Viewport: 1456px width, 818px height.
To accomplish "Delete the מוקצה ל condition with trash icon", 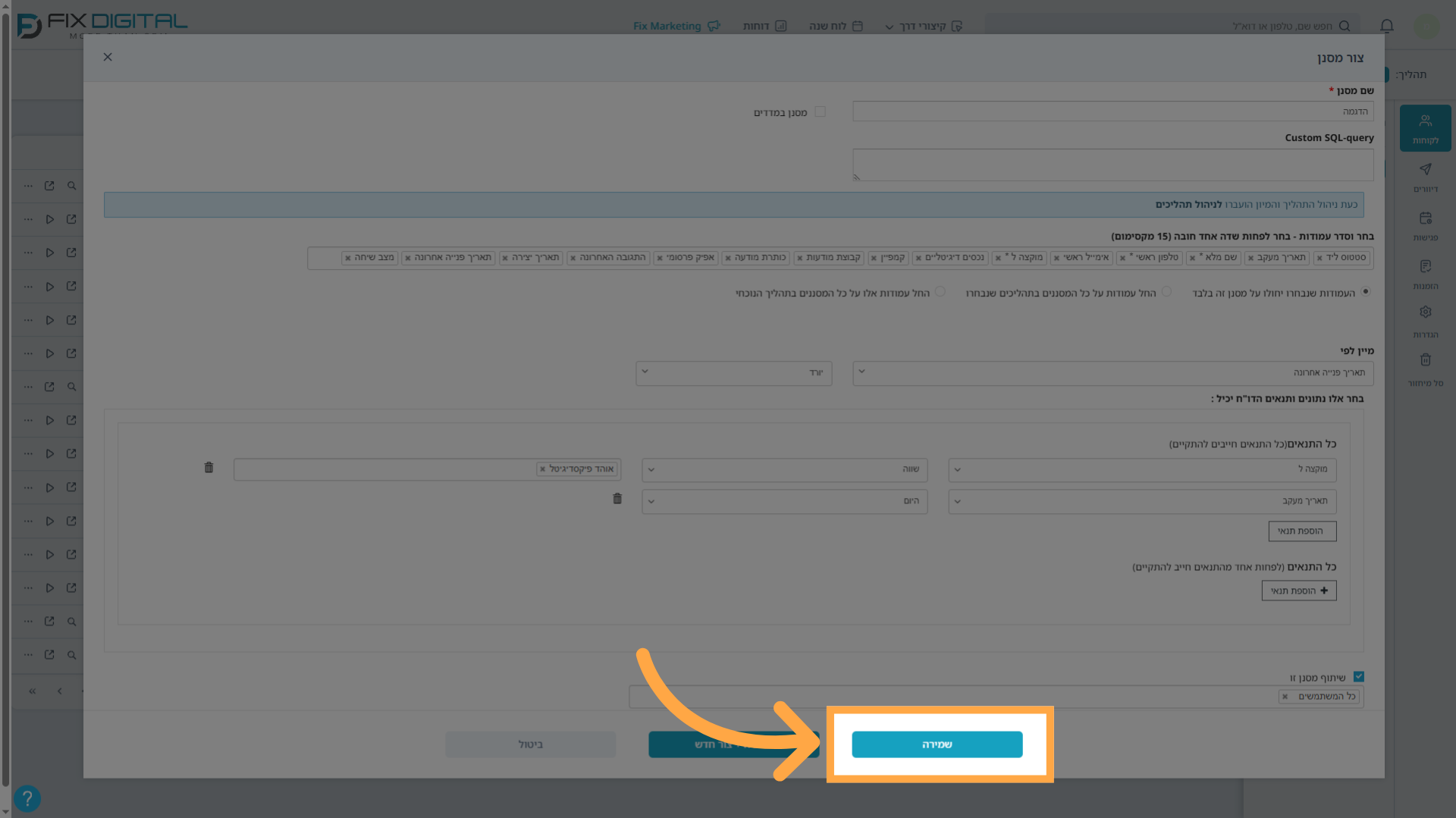I will click(209, 468).
